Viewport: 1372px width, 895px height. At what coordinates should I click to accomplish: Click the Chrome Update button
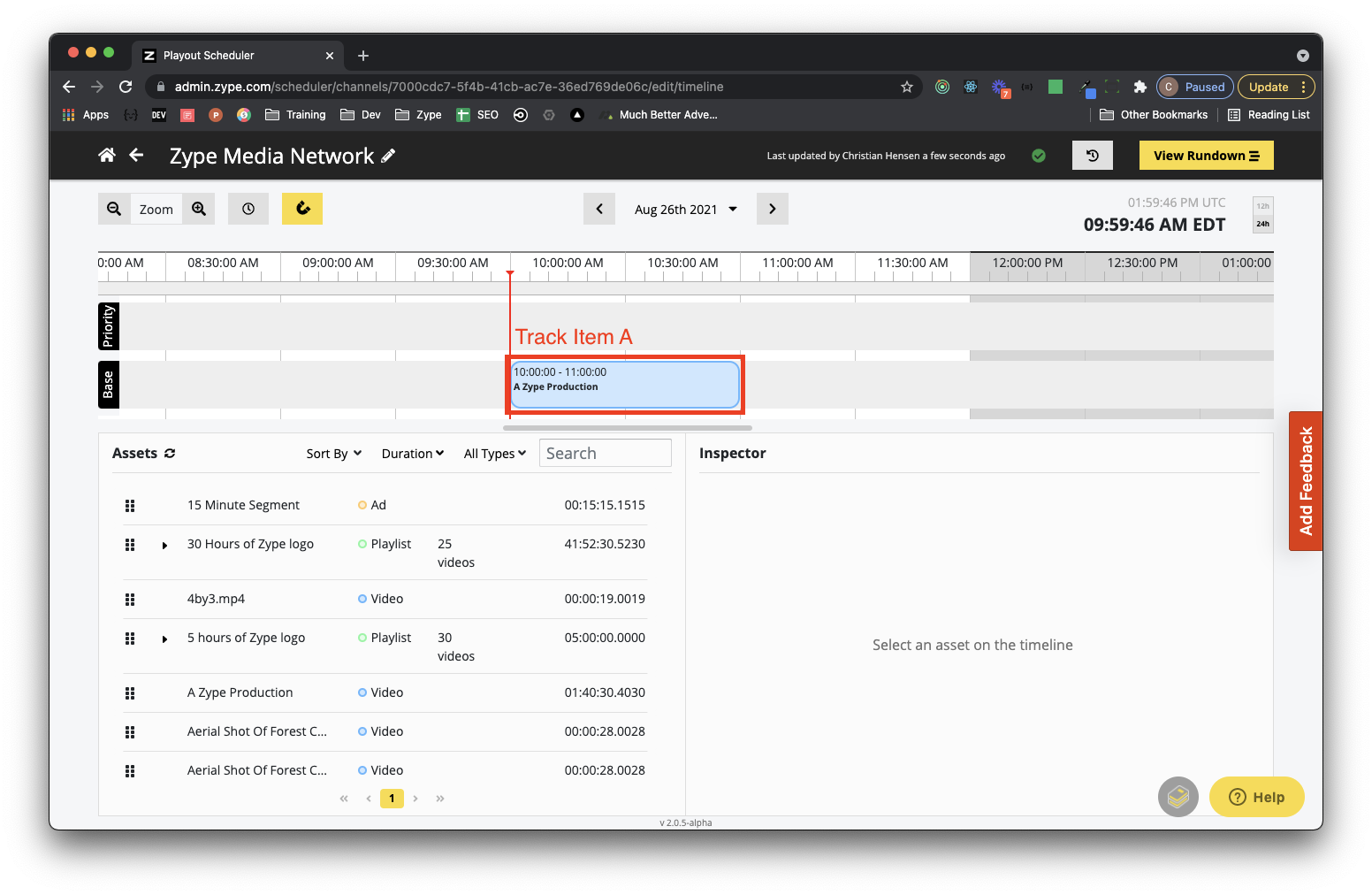[x=1277, y=87]
